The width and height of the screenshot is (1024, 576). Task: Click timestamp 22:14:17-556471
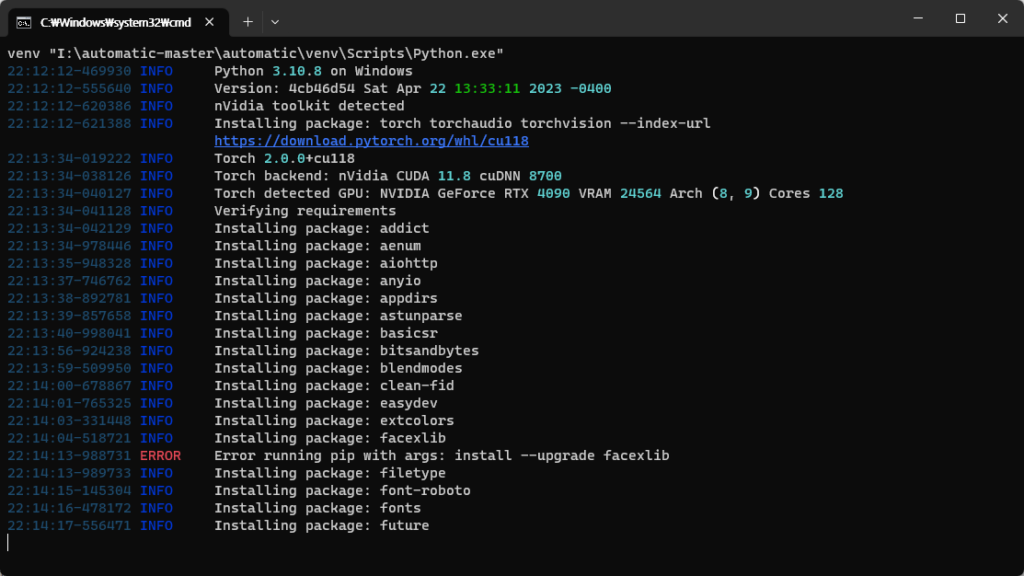(69, 526)
